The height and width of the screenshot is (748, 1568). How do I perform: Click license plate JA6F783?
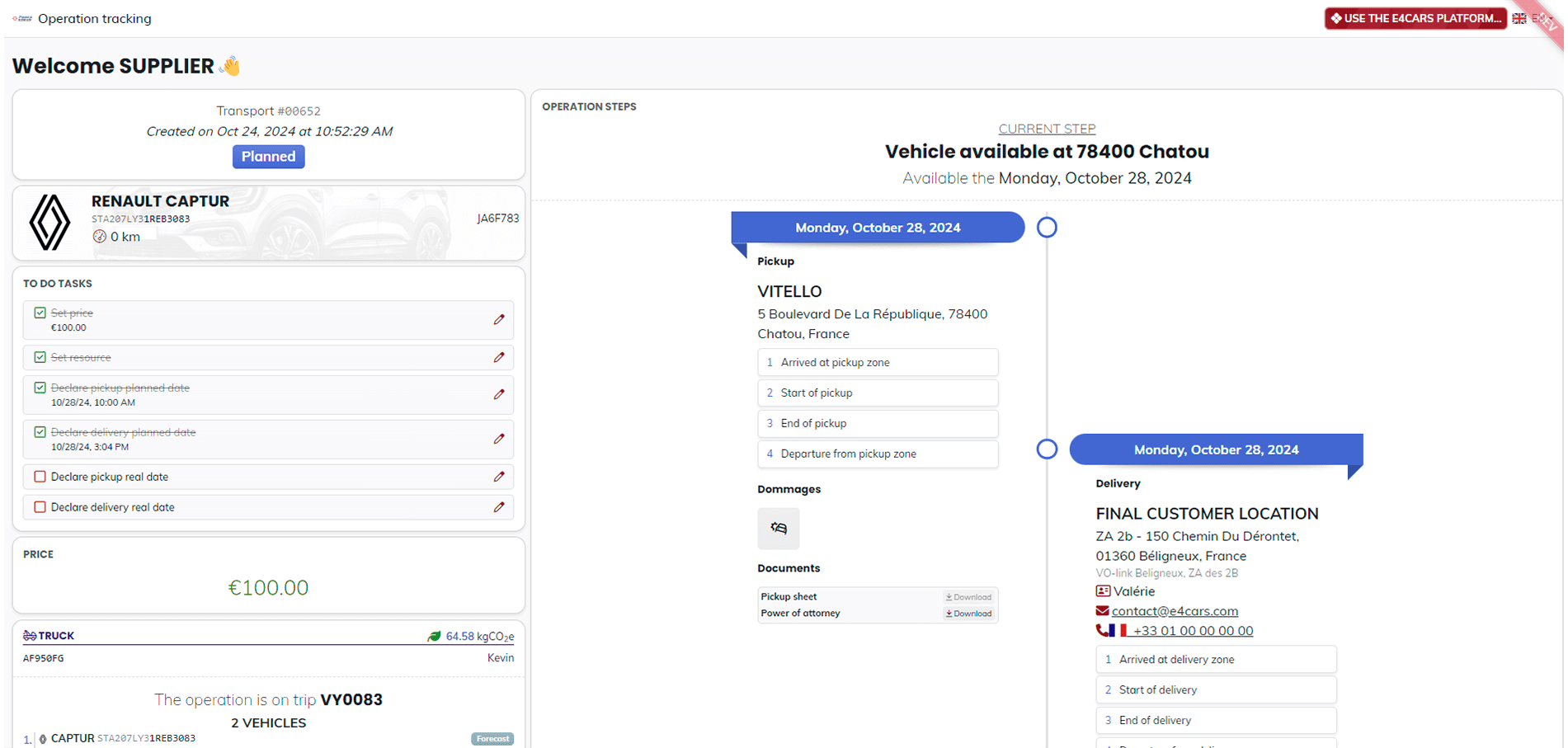[498, 219]
